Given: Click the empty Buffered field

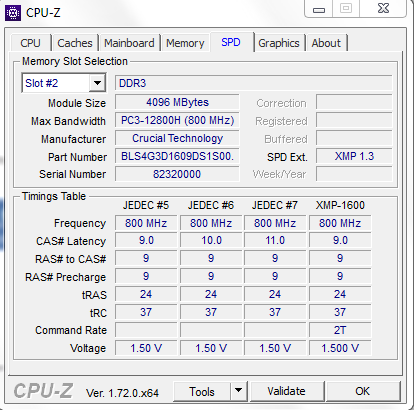Looking at the screenshot, I should [x=354, y=138].
